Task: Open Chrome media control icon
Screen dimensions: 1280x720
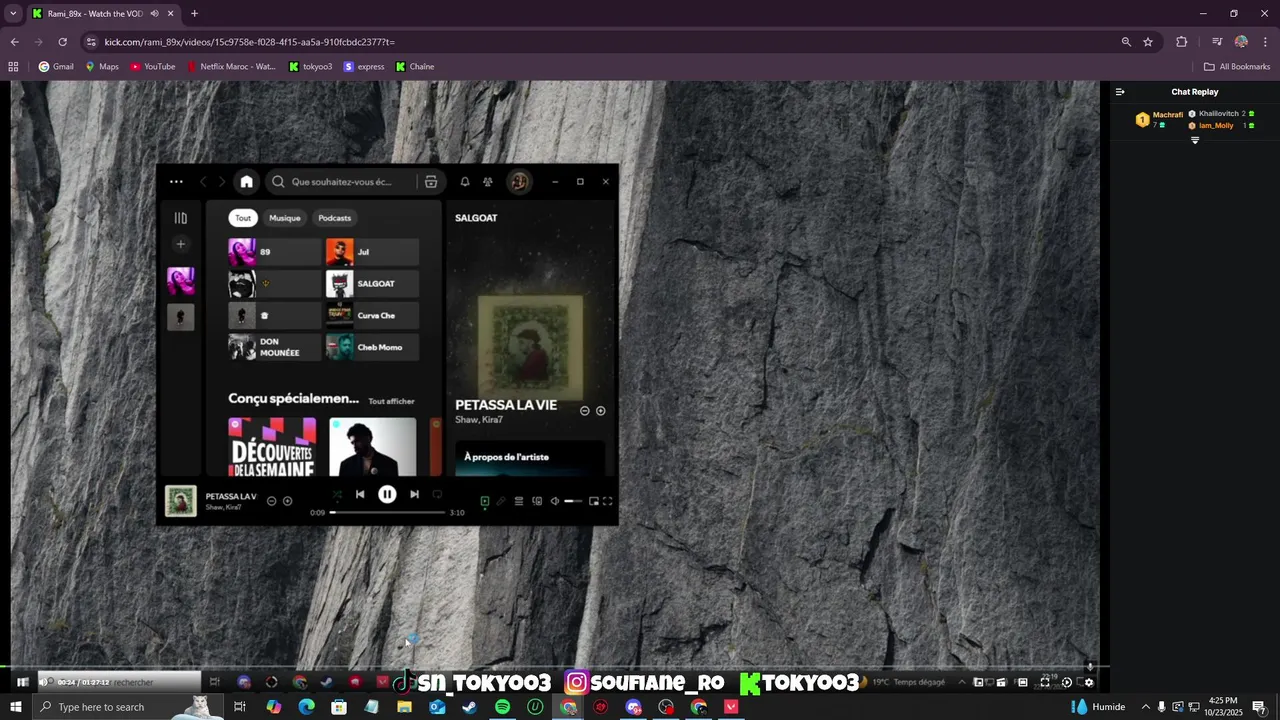Action: pyautogui.click(x=1217, y=42)
